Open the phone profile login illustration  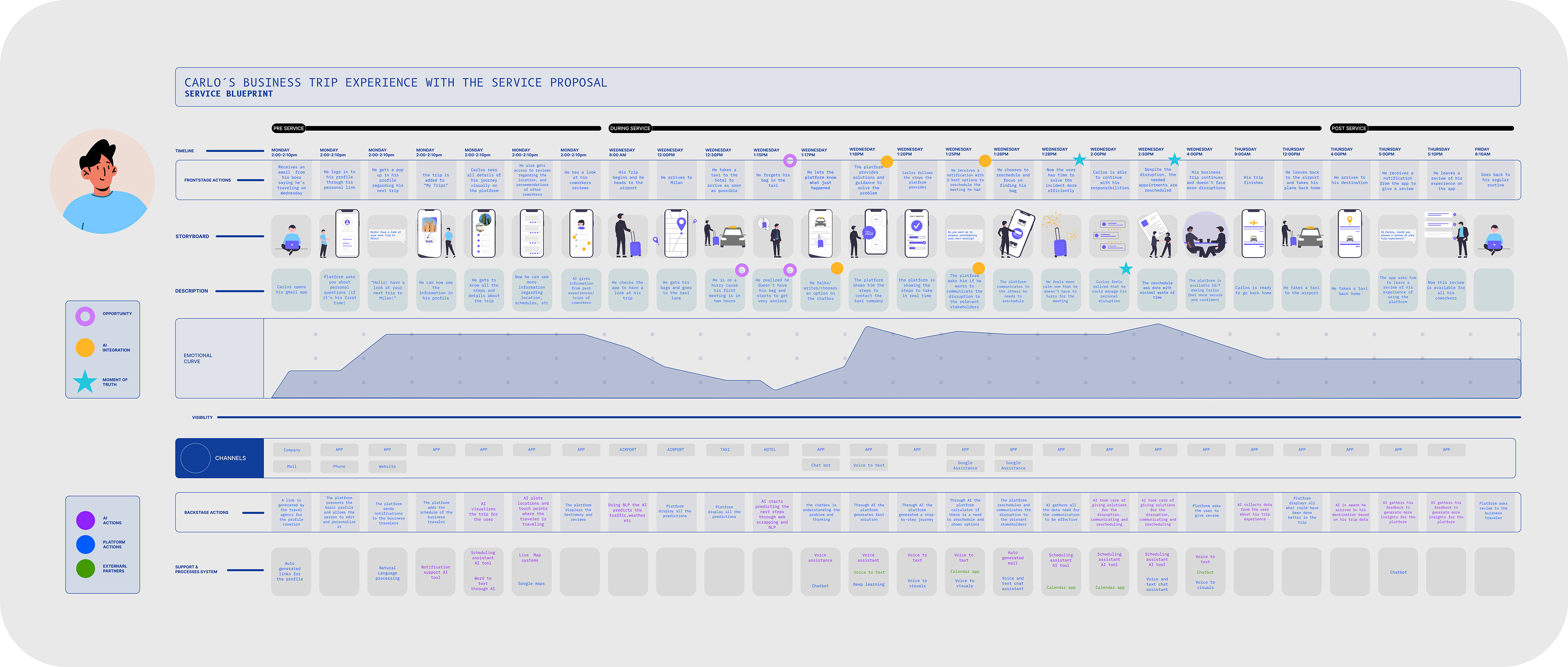(x=347, y=234)
